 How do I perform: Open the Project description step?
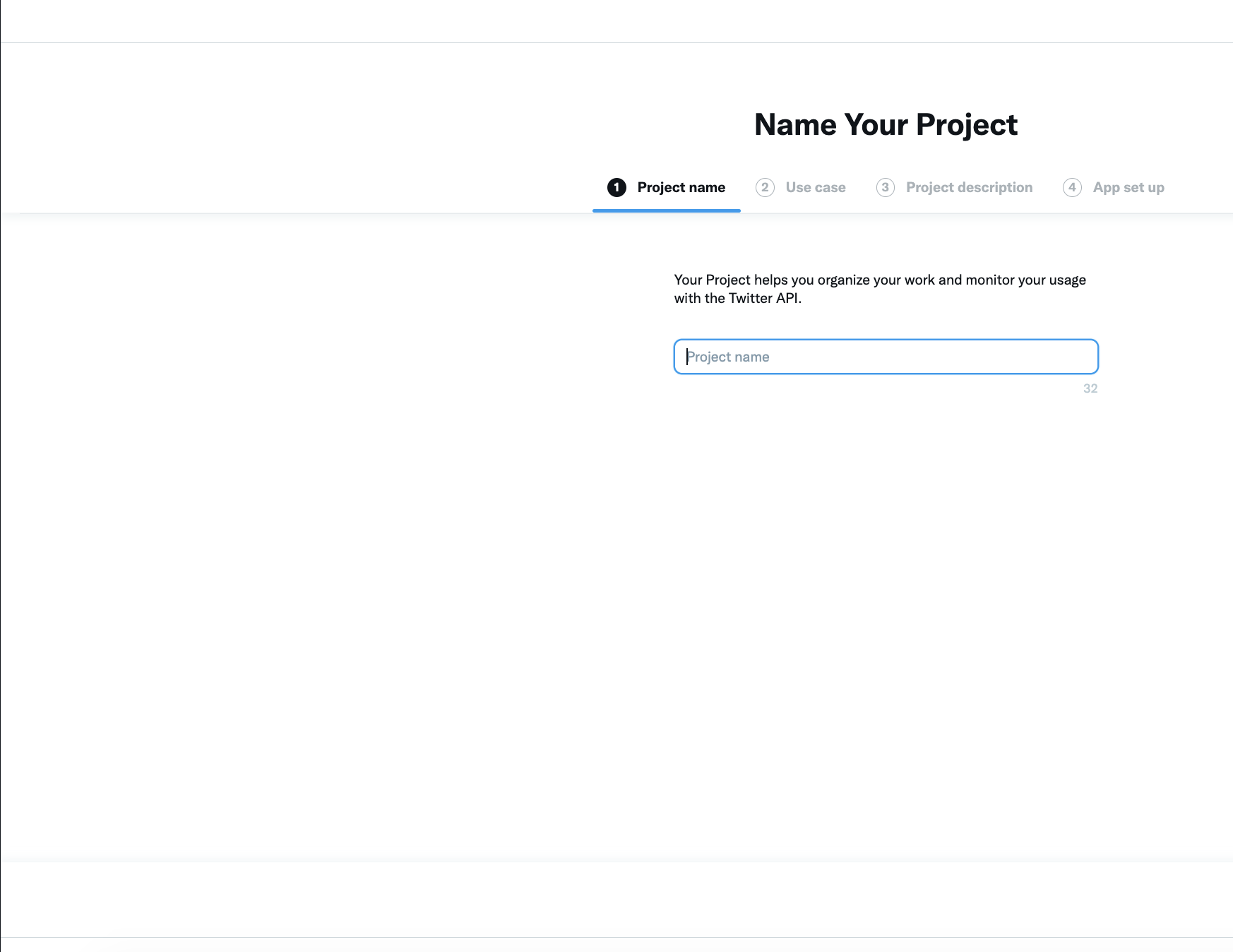click(954, 187)
